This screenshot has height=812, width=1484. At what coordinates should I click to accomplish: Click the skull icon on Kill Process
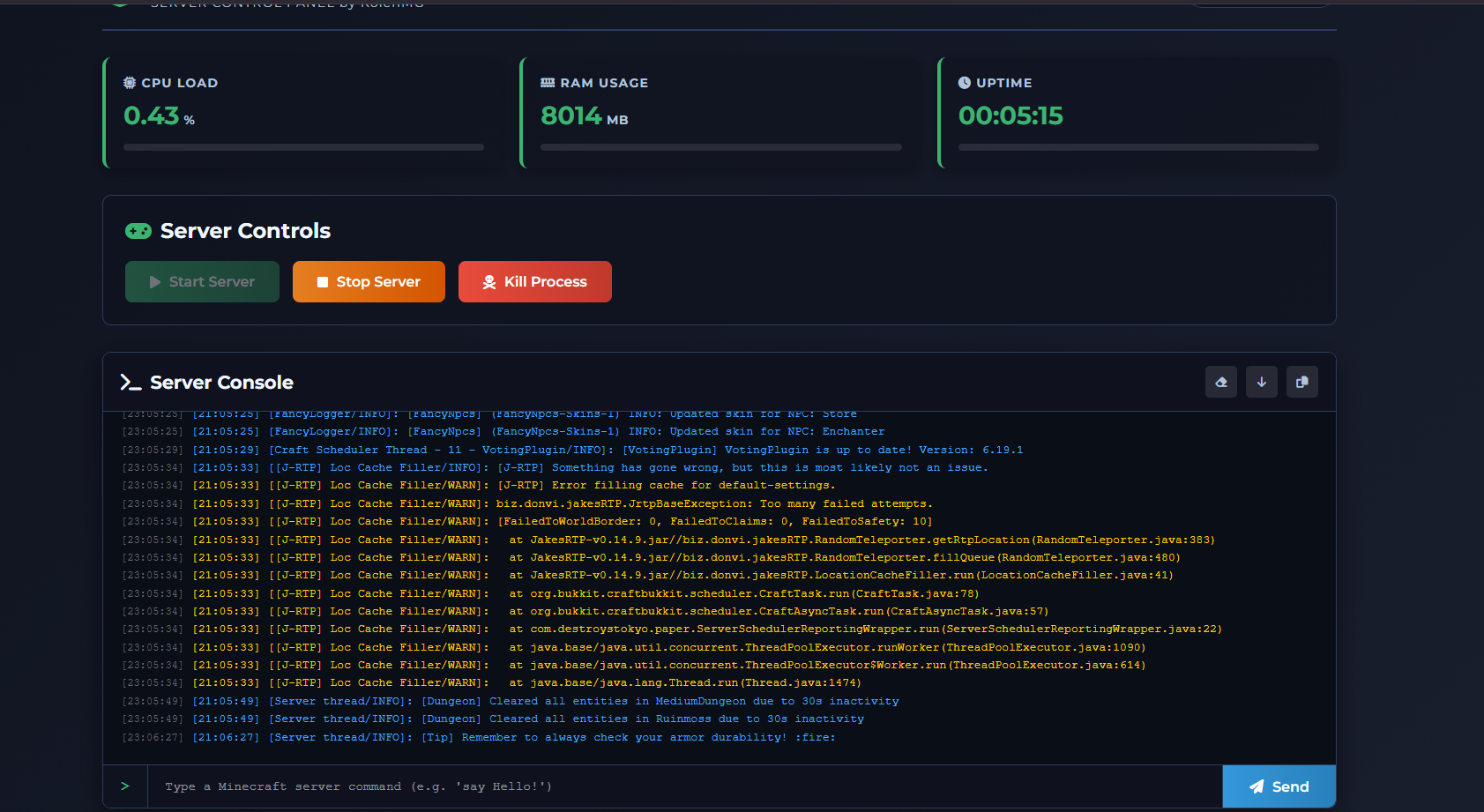(x=489, y=282)
